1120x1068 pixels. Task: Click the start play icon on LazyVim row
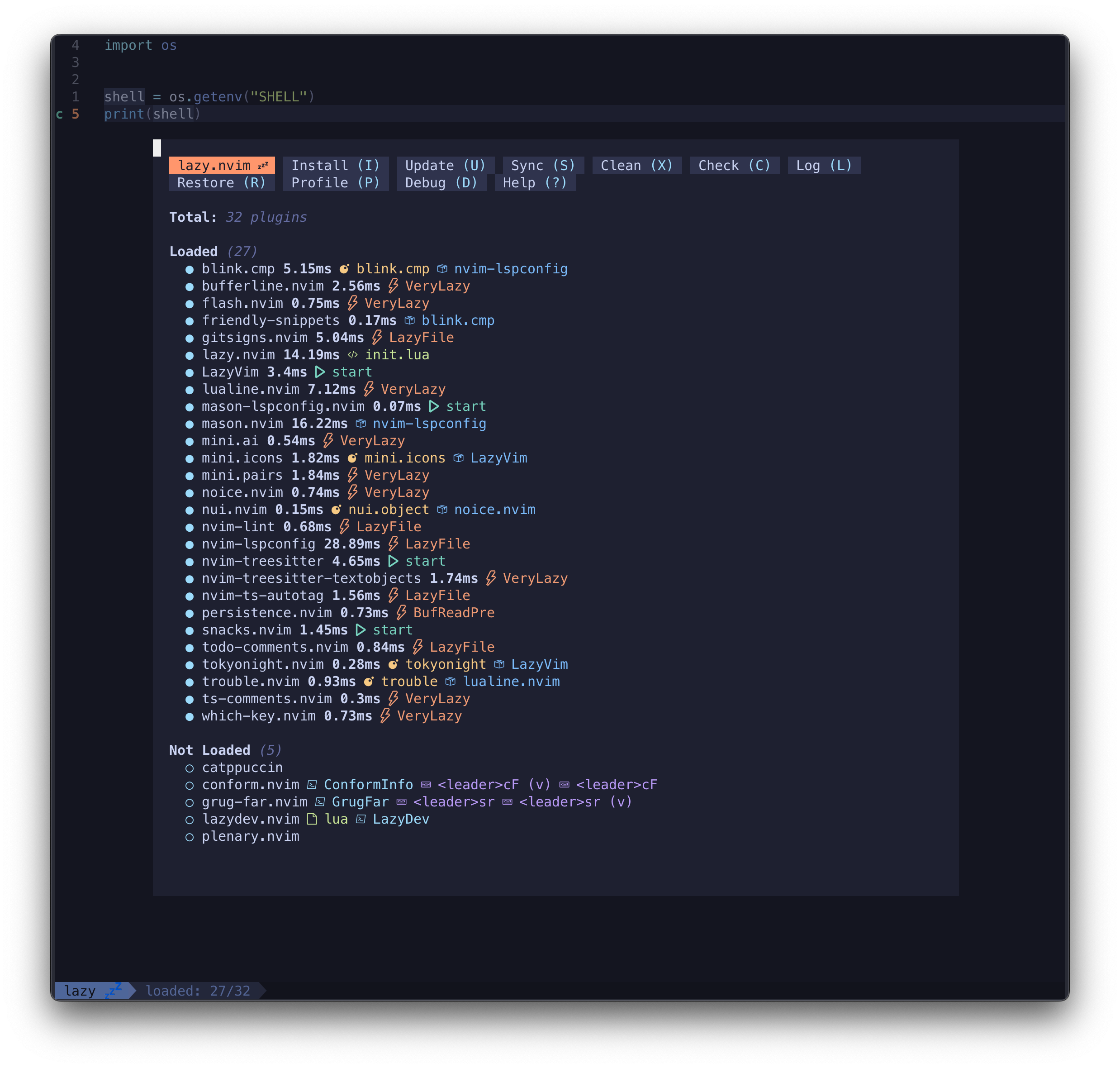tap(320, 372)
